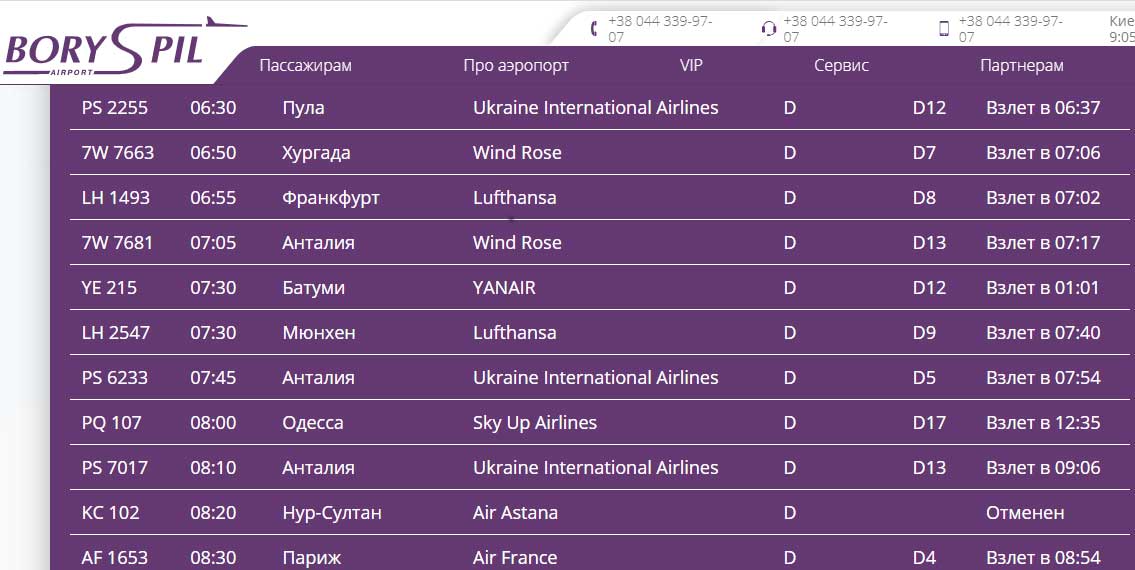Click Lufthansa in the Франкфурт row
This screenshot has height=570, width=1135.
click(x=515, y=198)
